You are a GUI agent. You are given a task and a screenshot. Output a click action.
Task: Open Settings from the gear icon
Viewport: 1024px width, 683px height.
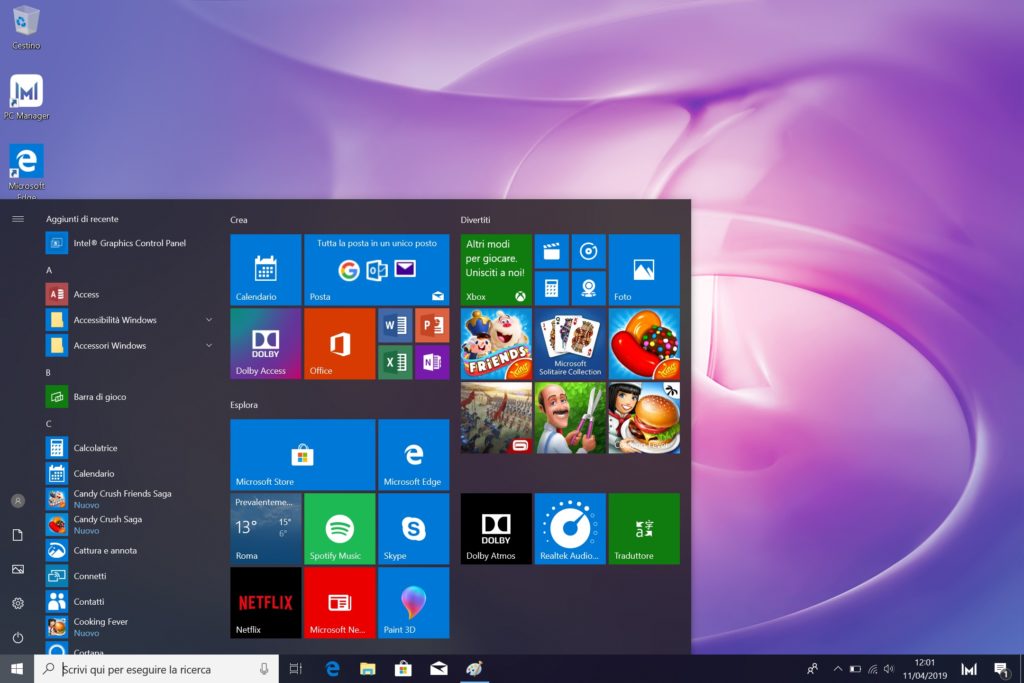(18, 603)
